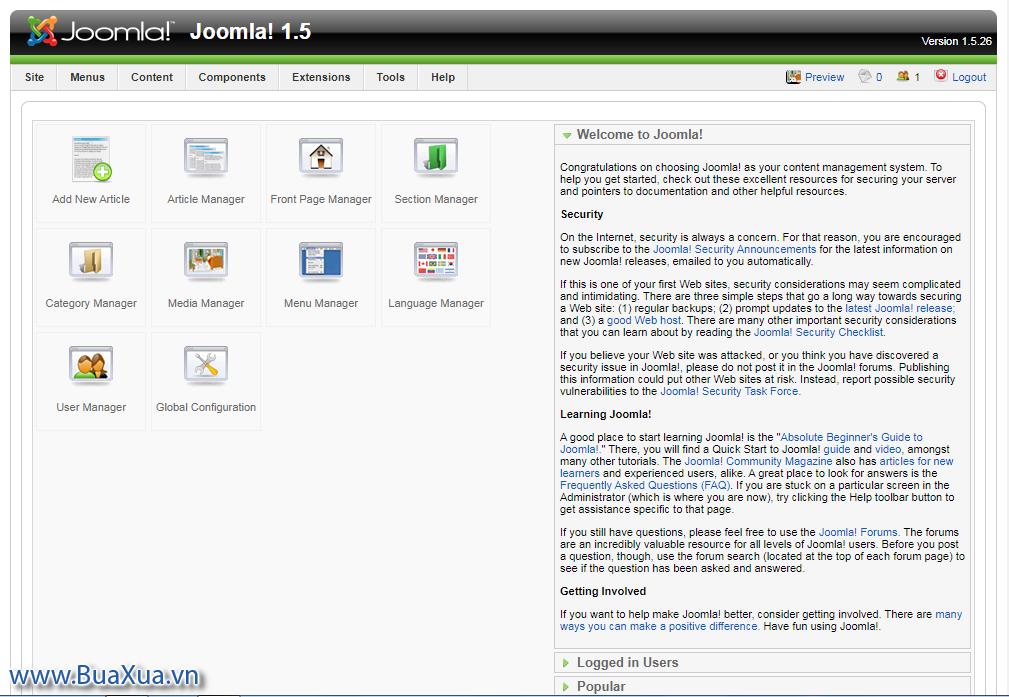Open the Menu Manager icon

pyautogui.click(x=320, y=261)
